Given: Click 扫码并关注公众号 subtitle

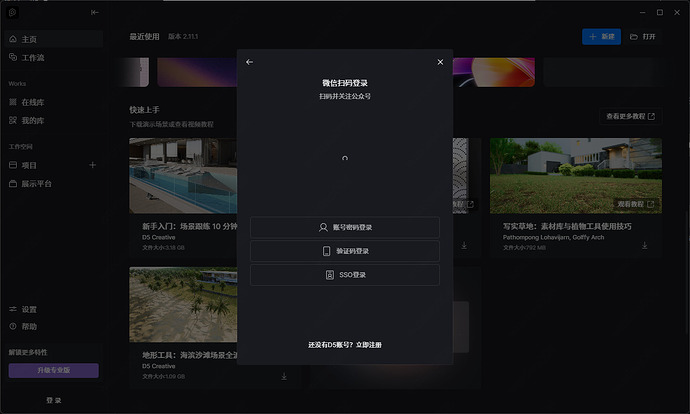Looking at the screenshot, I should tap(345, 96).
